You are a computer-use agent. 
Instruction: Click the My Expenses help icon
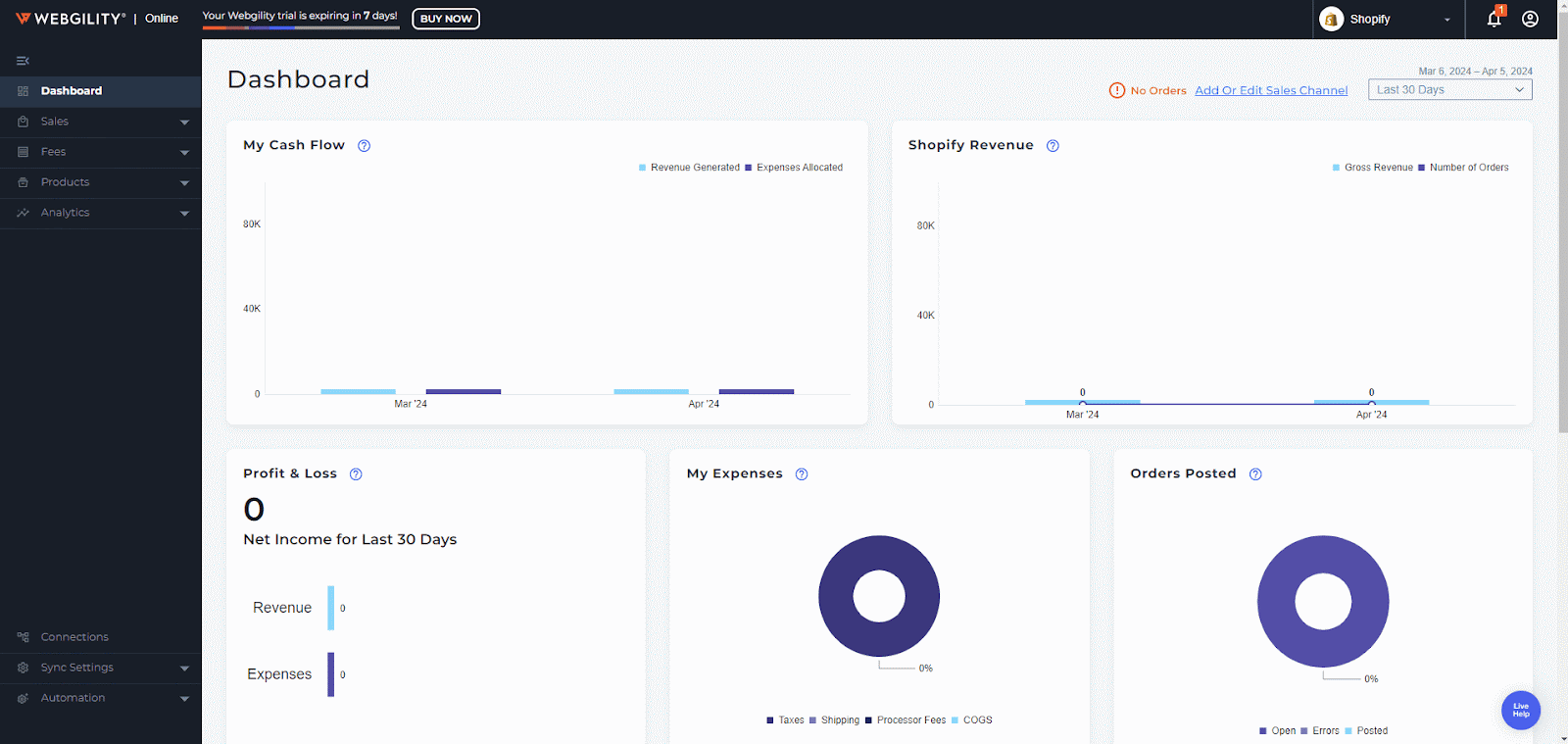(x=802, y=474)
